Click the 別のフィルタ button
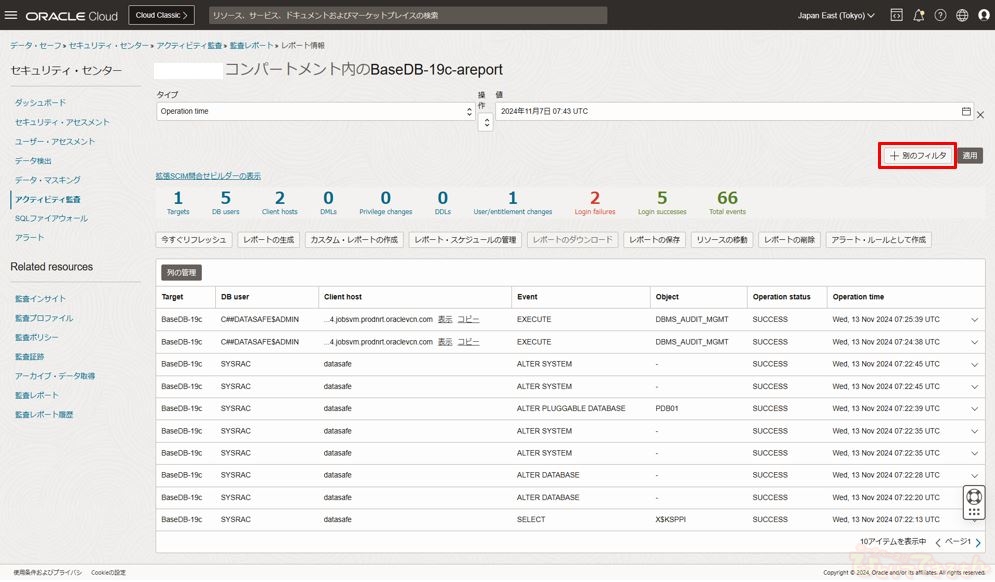Image resolution: width=995 pixels, height=582 pixels. click(917, 156)
